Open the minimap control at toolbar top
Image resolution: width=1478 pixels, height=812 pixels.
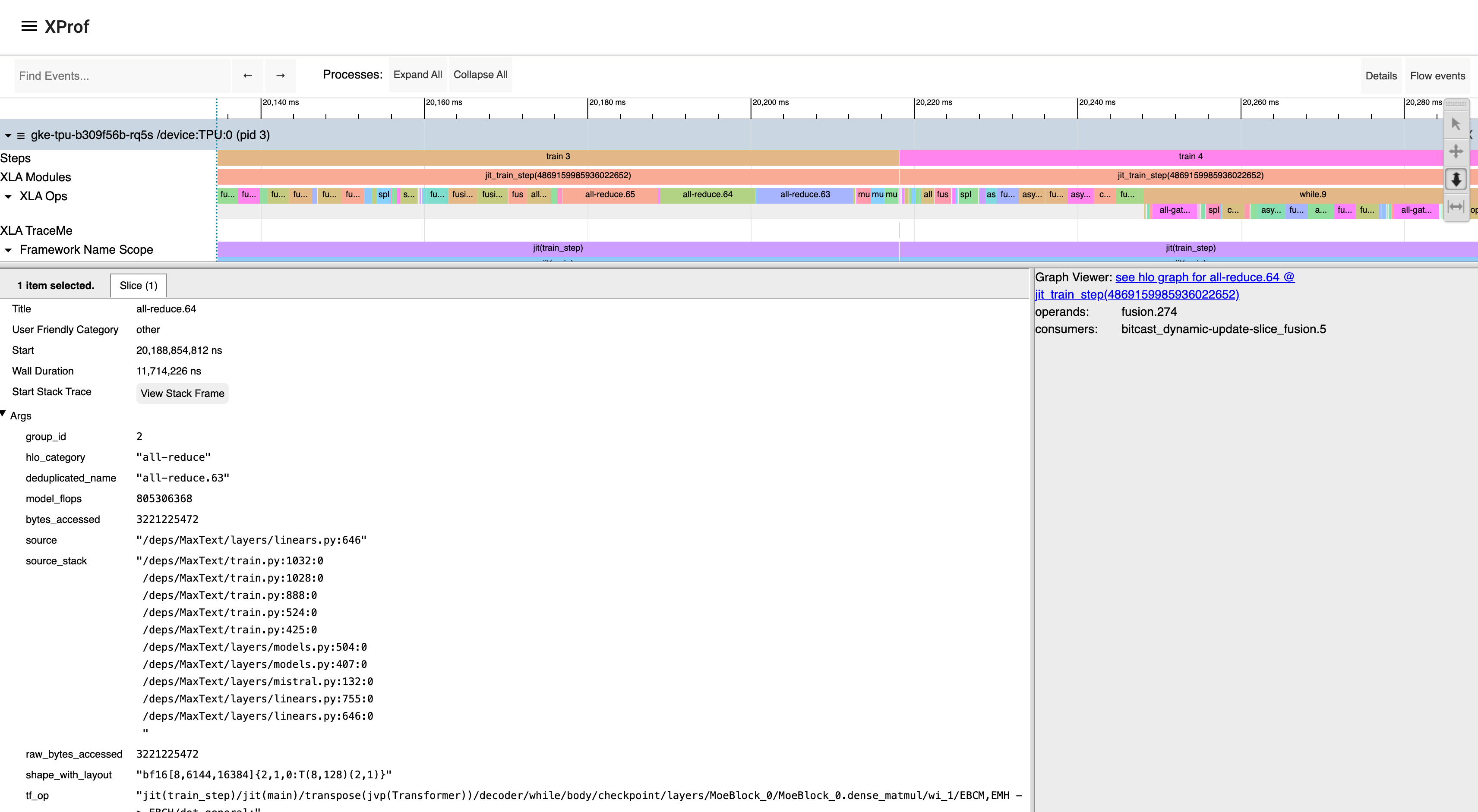point(1456,105)
